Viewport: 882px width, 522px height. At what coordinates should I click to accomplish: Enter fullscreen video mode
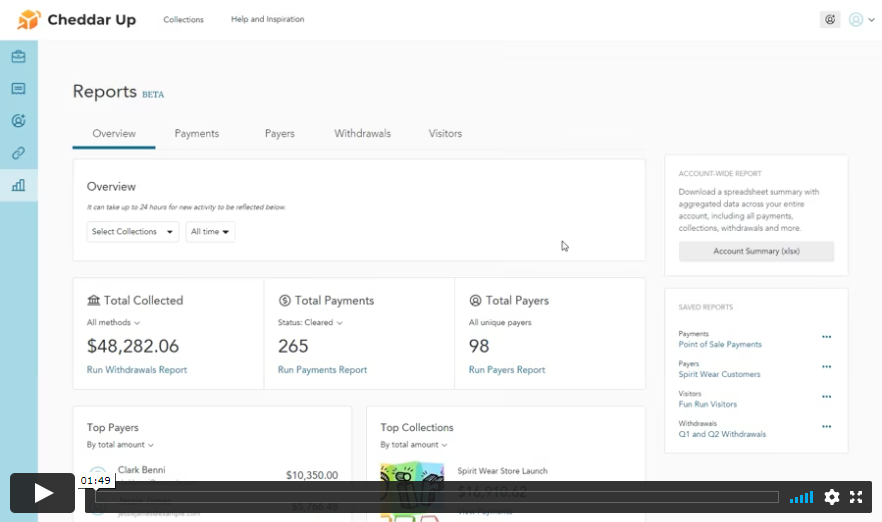coord(857,497)
